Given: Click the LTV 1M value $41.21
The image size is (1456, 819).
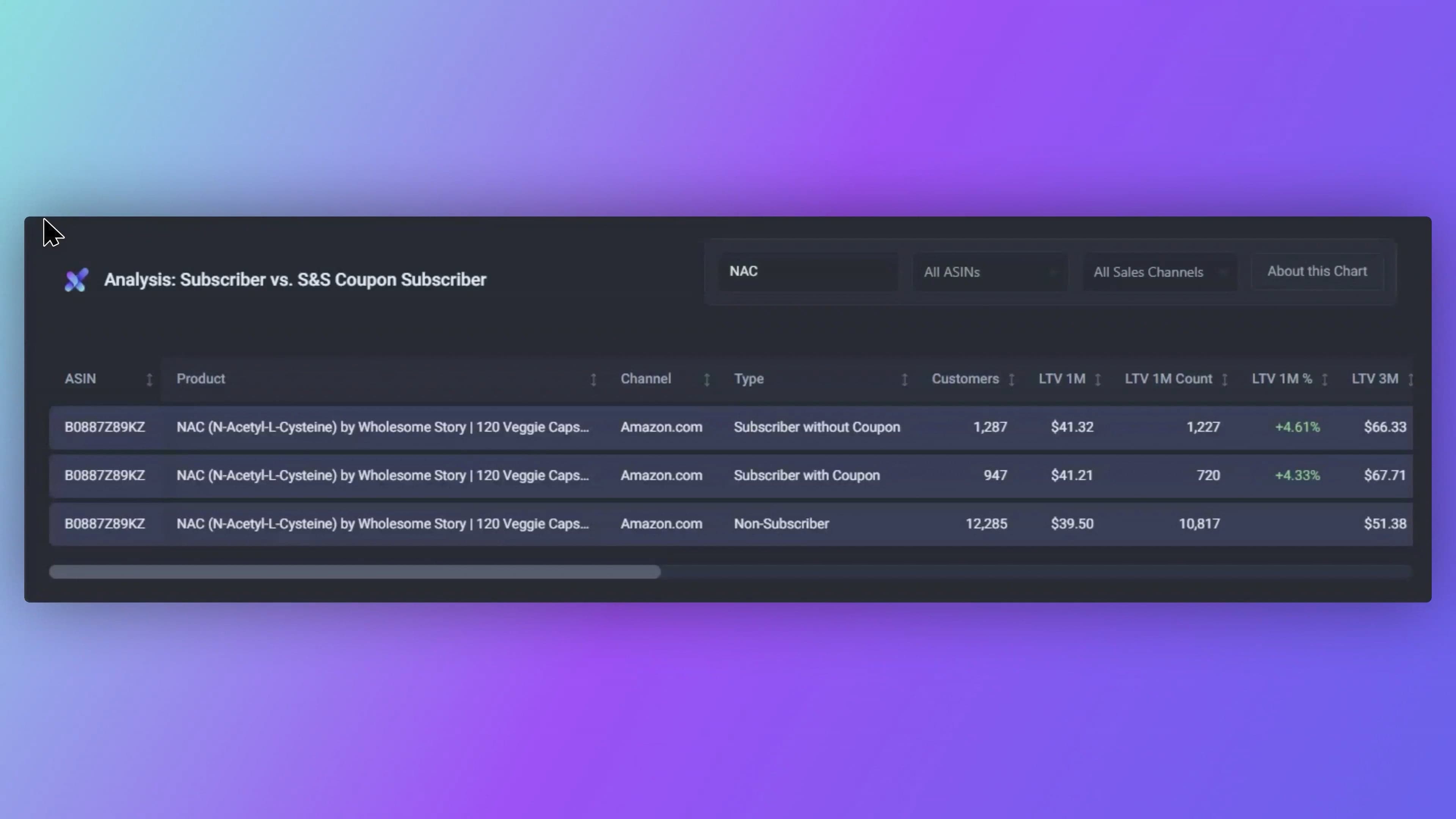Looking at the screenshot, I should pos(1072,475).
